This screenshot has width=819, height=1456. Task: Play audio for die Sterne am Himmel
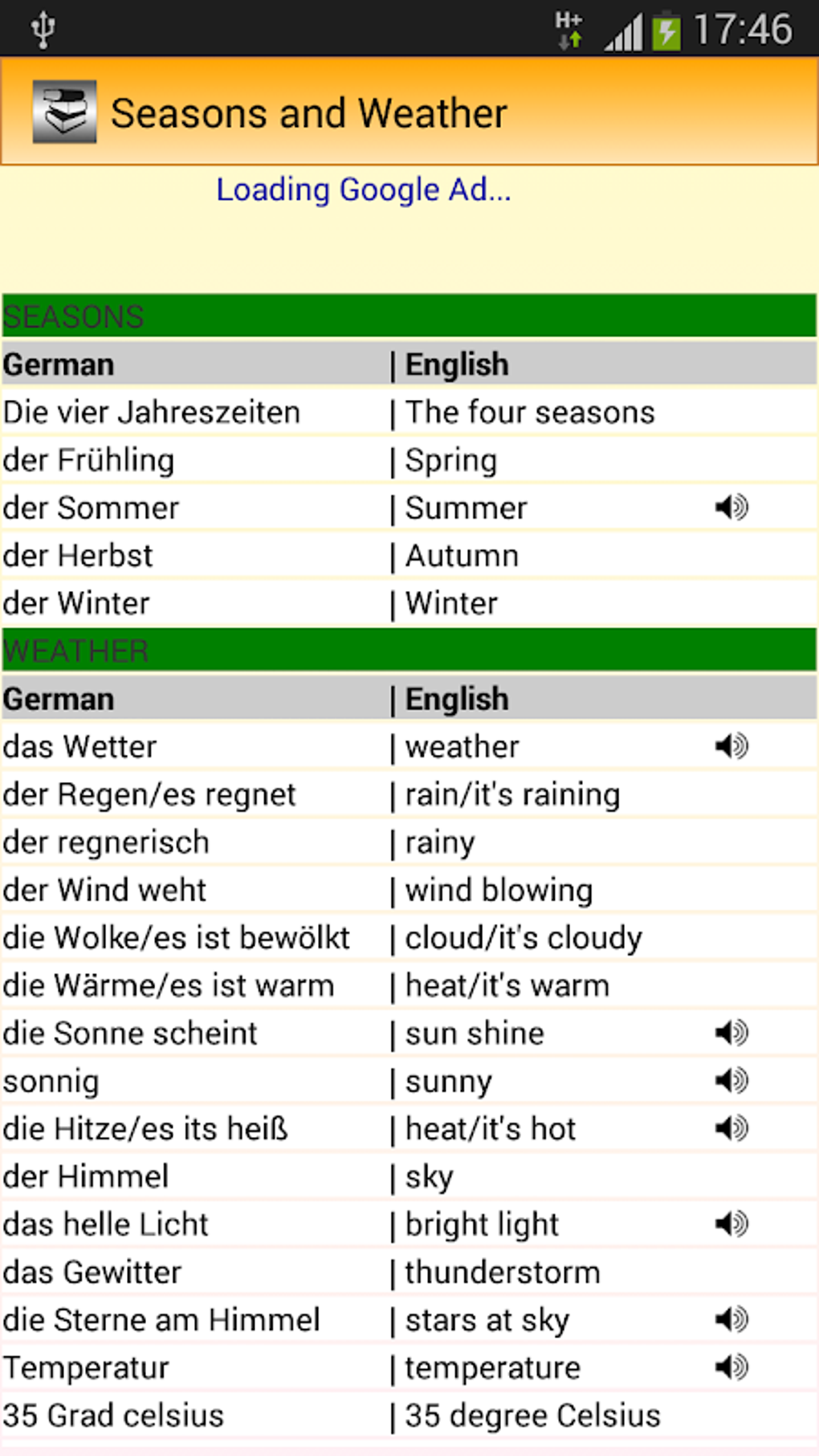pos(731,1319)
